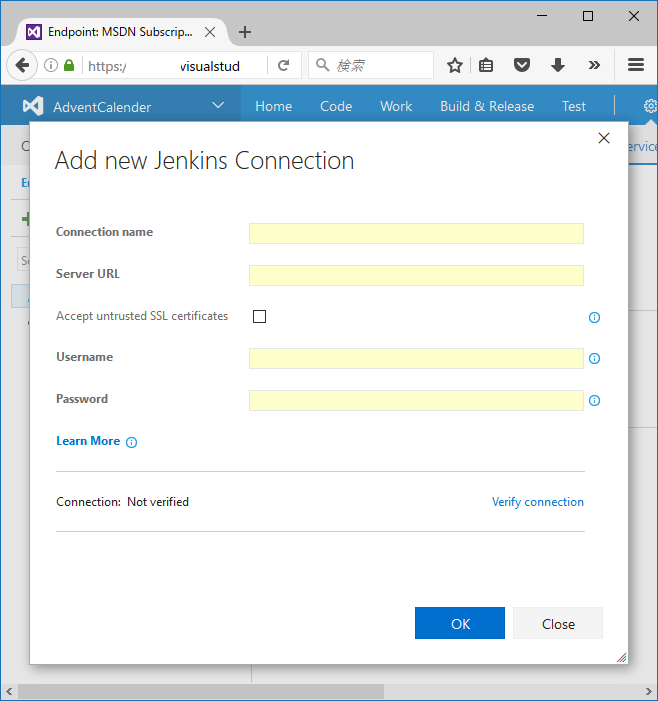Focus the Connection name field
Viewport: 658px width, 701px height.
pyautogui.click(x=416, y=233)
